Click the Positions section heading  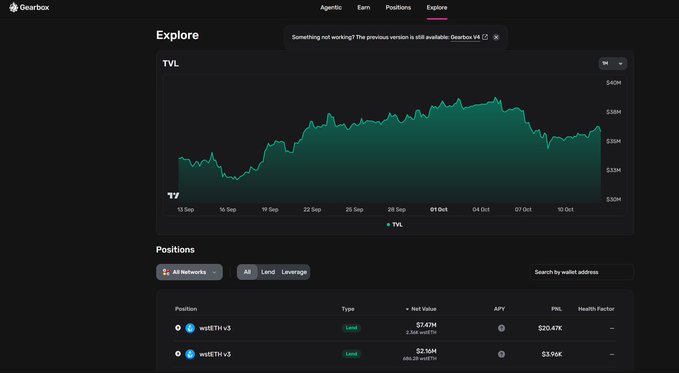175,250
